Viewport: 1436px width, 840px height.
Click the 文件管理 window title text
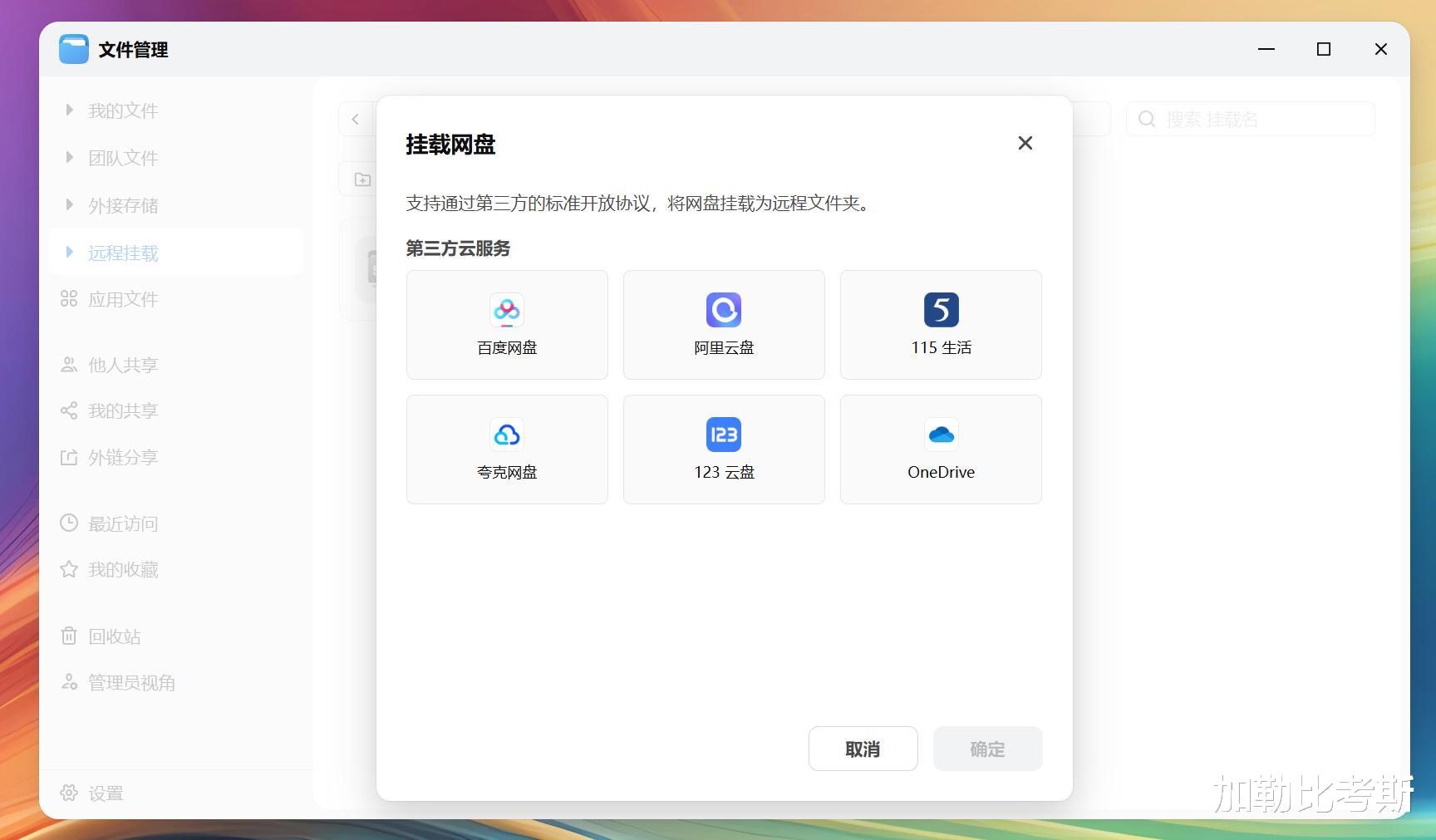coord(133,50)
